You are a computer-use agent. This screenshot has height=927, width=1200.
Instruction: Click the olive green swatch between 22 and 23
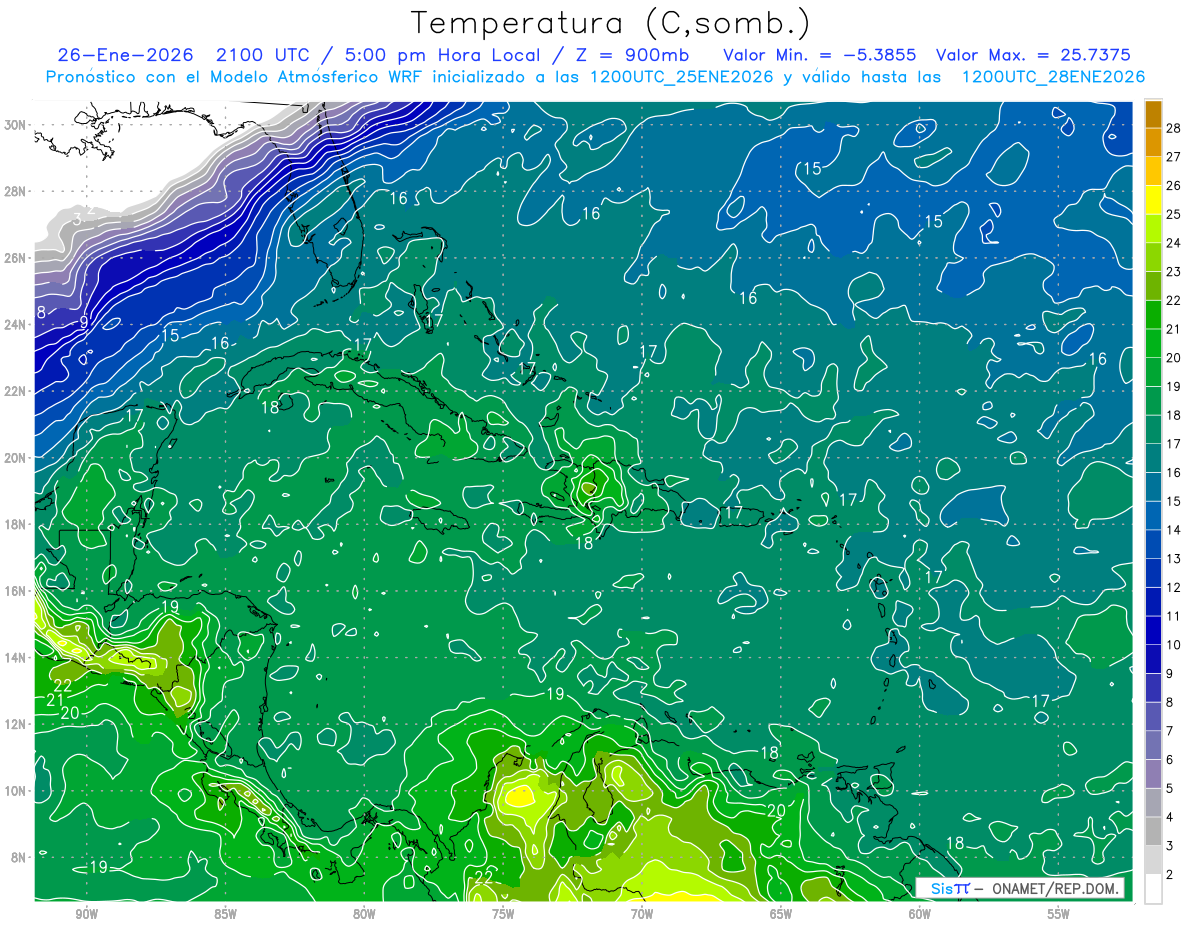coord(1153,285)
